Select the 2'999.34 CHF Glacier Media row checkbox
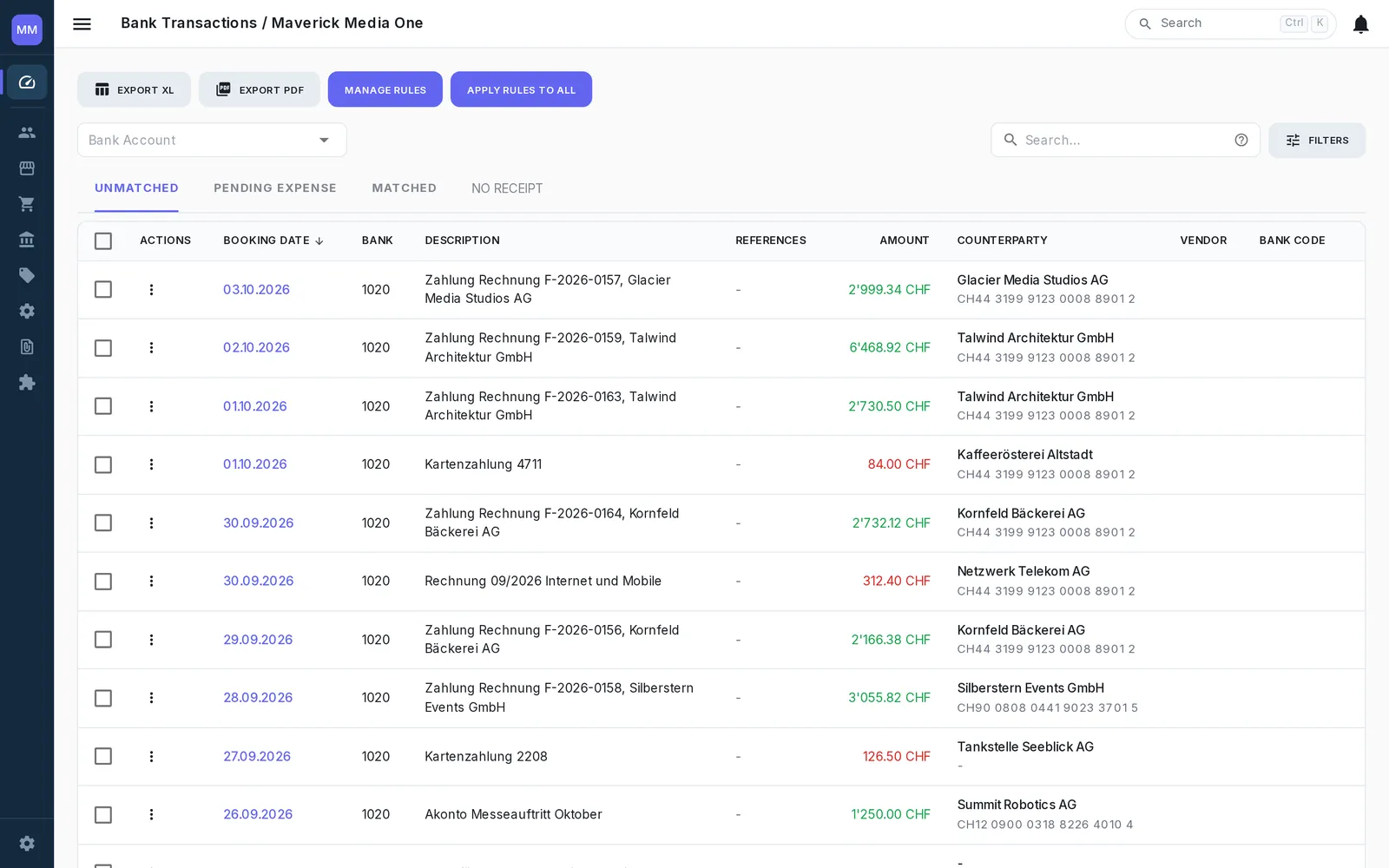This screenshot has height=868, width=1389. coord(103,290)
